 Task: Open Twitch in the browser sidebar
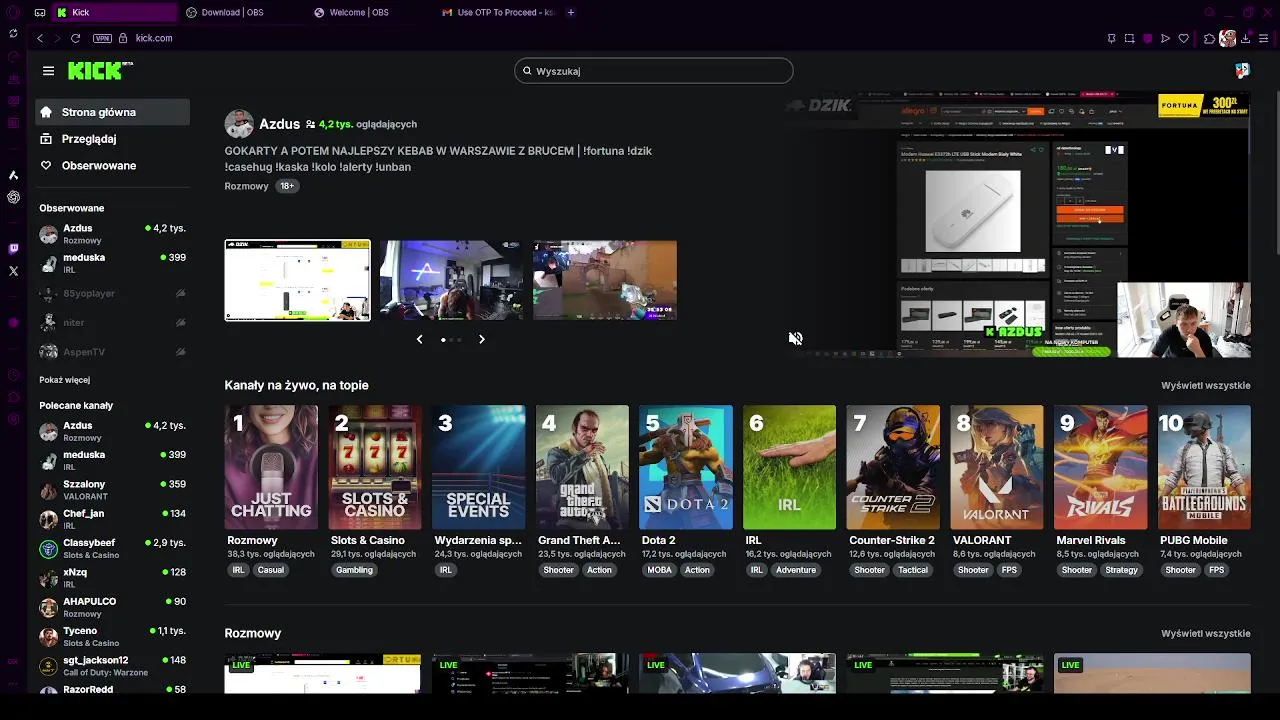[13, 249]
